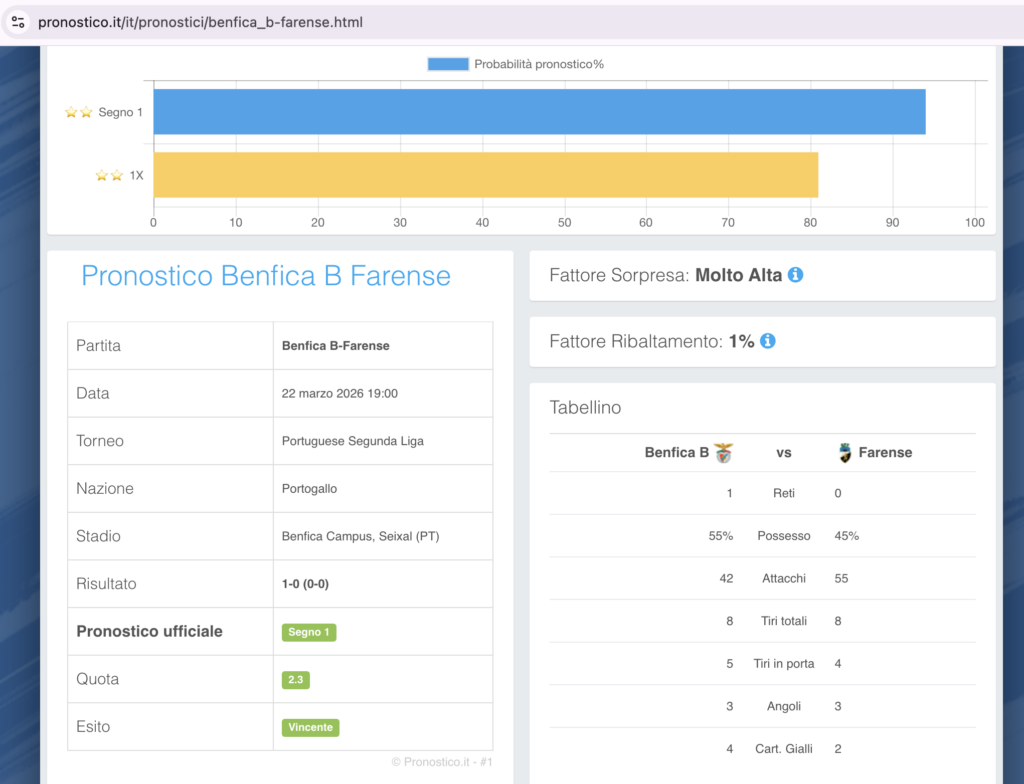The image size is (1024, 784).
Task: Click the URL in the address bar
Action: (x=200, y=22)
